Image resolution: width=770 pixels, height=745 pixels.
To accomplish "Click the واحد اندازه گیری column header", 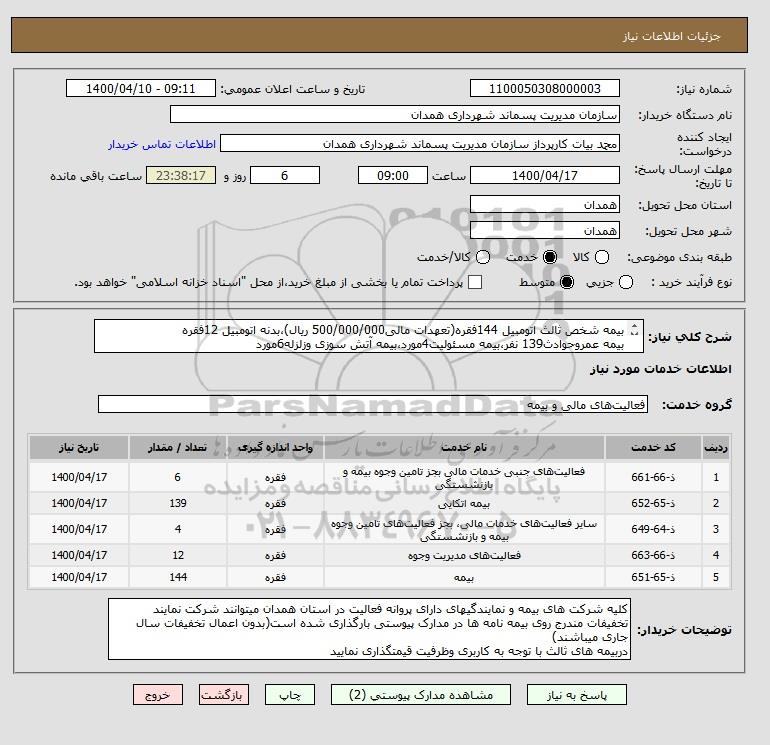I will 275,447.
